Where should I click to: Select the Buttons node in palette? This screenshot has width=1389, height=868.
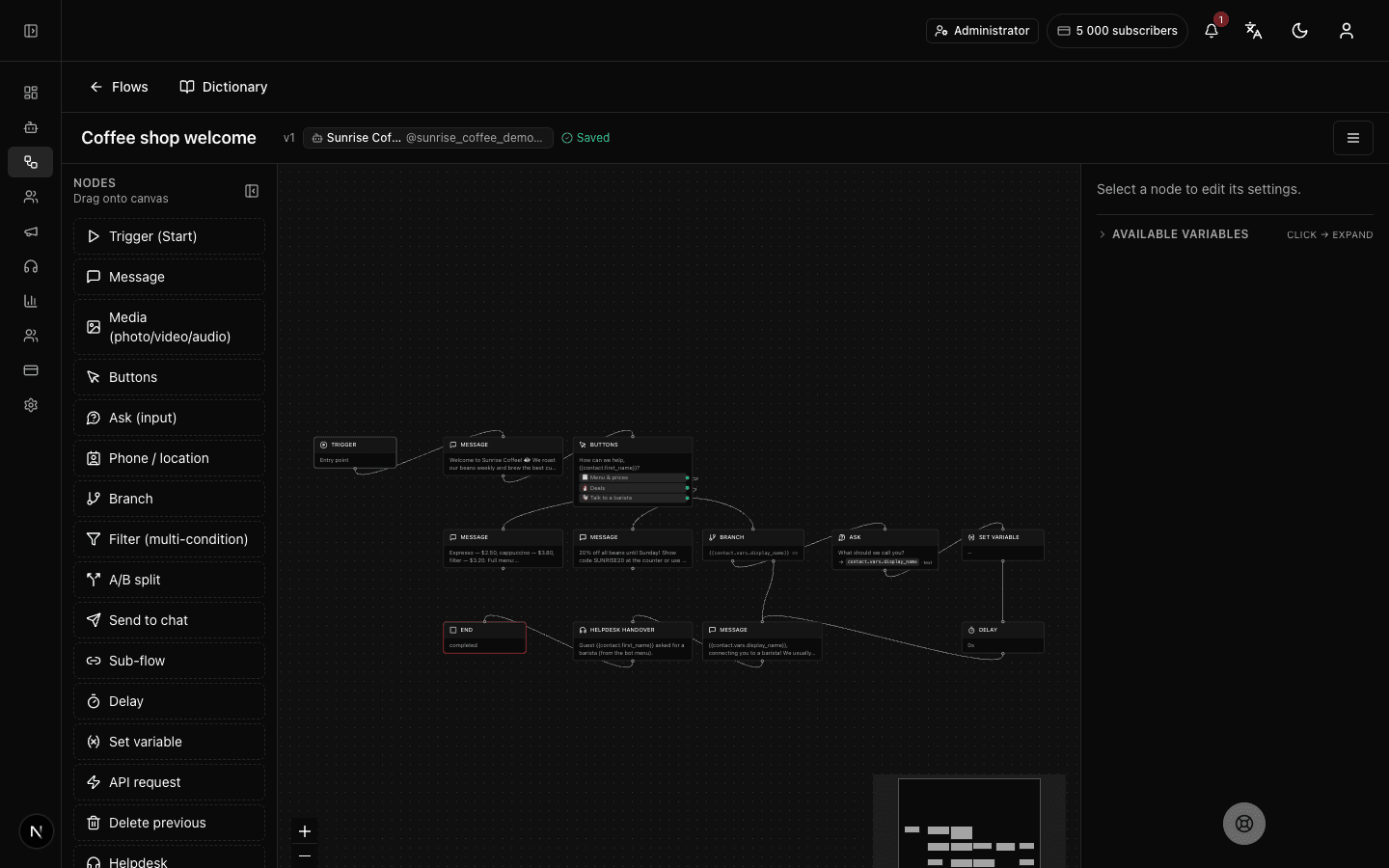click(169, 377)
